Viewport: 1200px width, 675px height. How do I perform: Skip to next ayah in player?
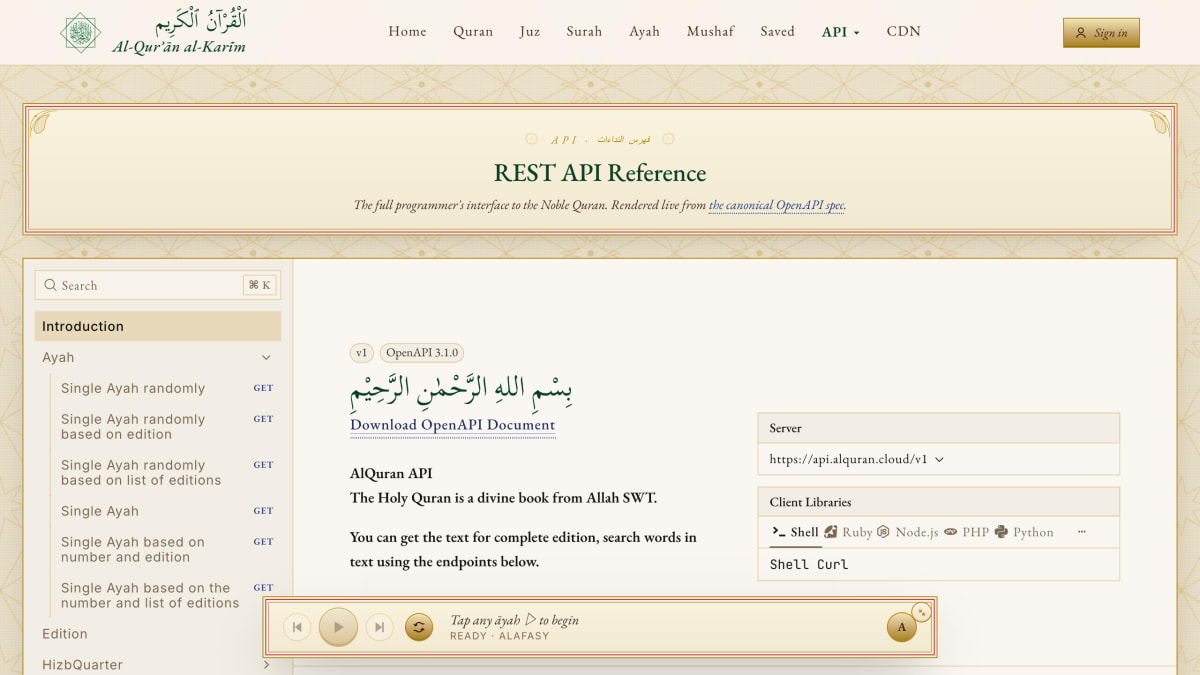379,627
